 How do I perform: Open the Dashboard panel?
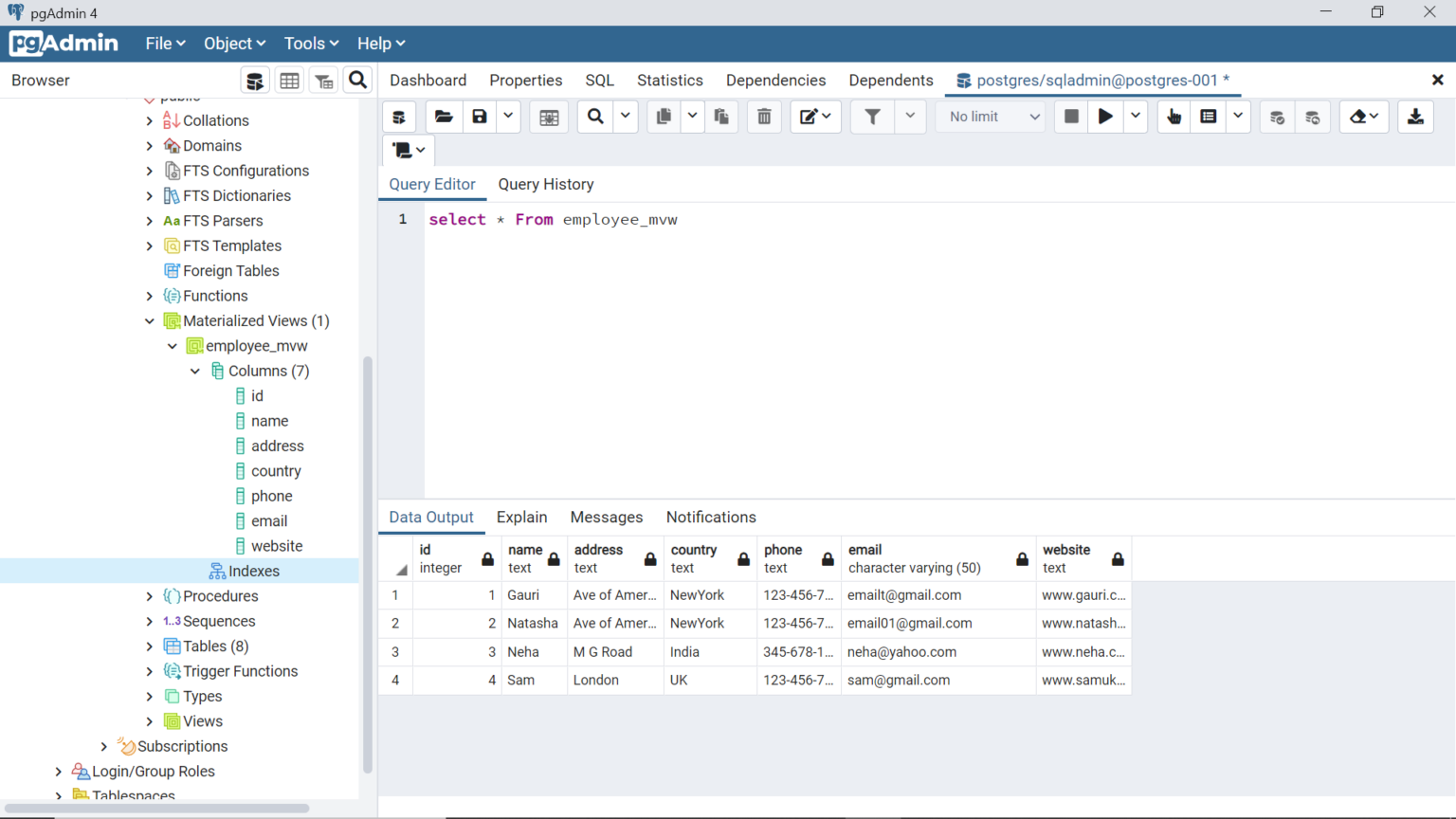coord(428,80)
